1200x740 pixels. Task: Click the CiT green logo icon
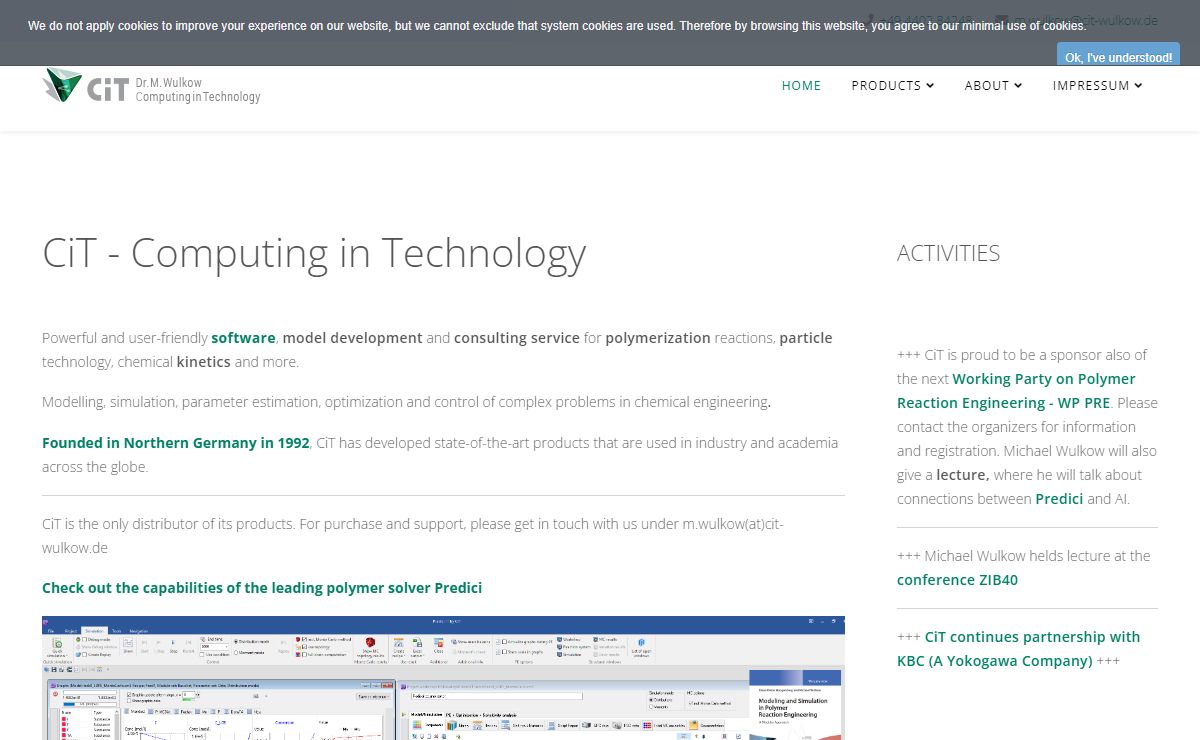coord(62,86)
